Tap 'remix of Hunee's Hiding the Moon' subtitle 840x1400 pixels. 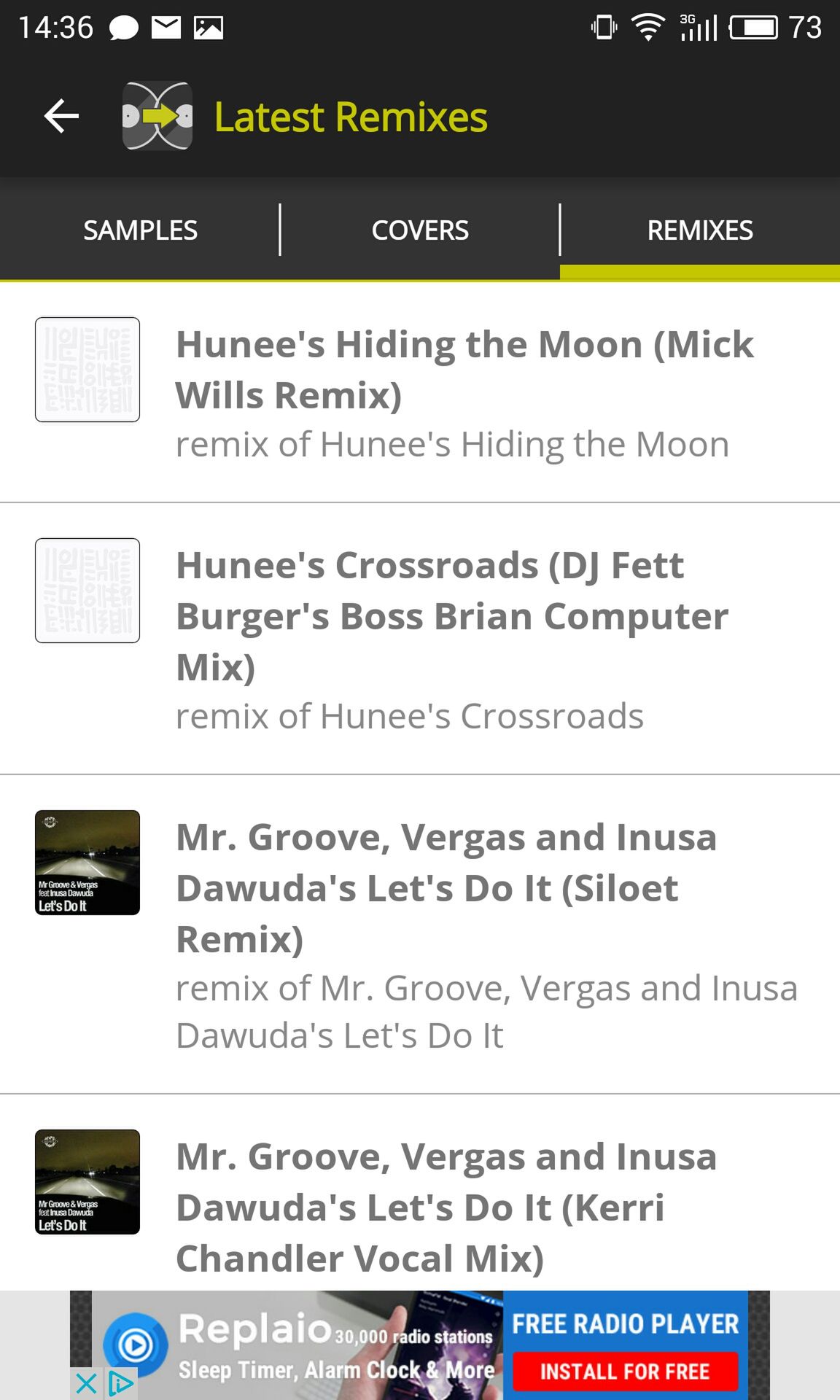[x=452, y=444]
